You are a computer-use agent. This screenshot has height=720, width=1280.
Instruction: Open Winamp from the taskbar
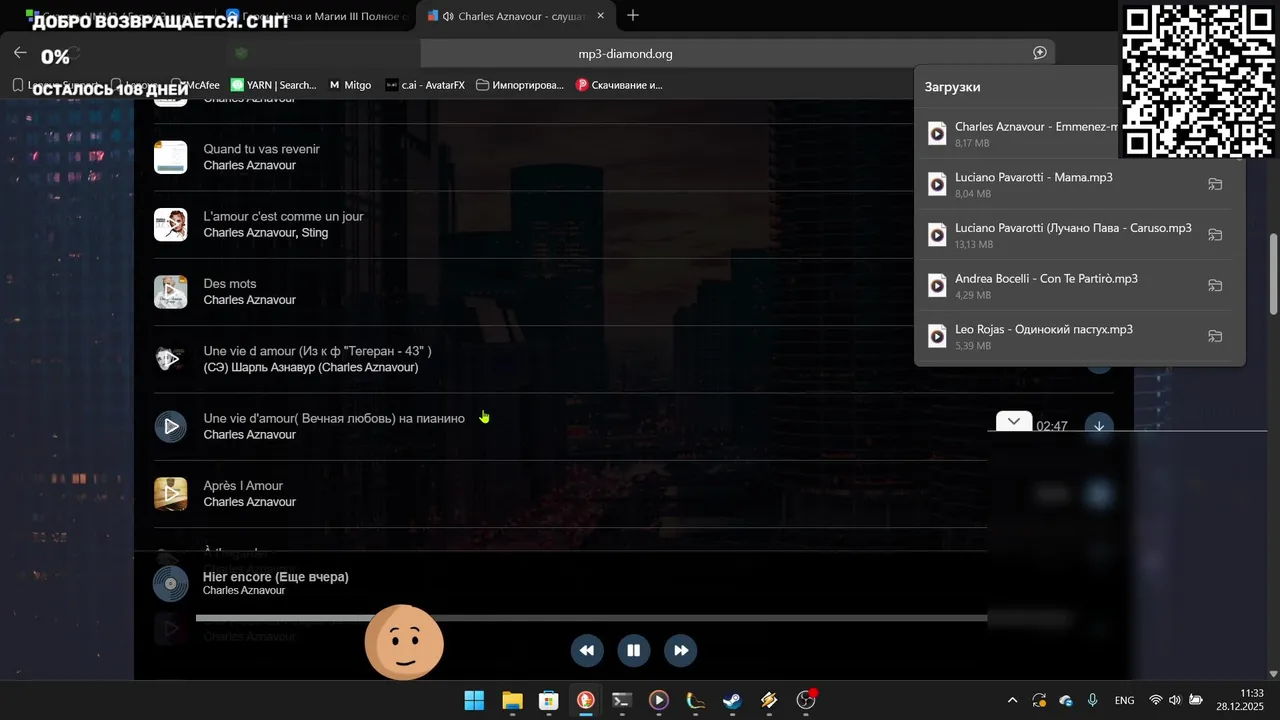click(x=769, y=700)
